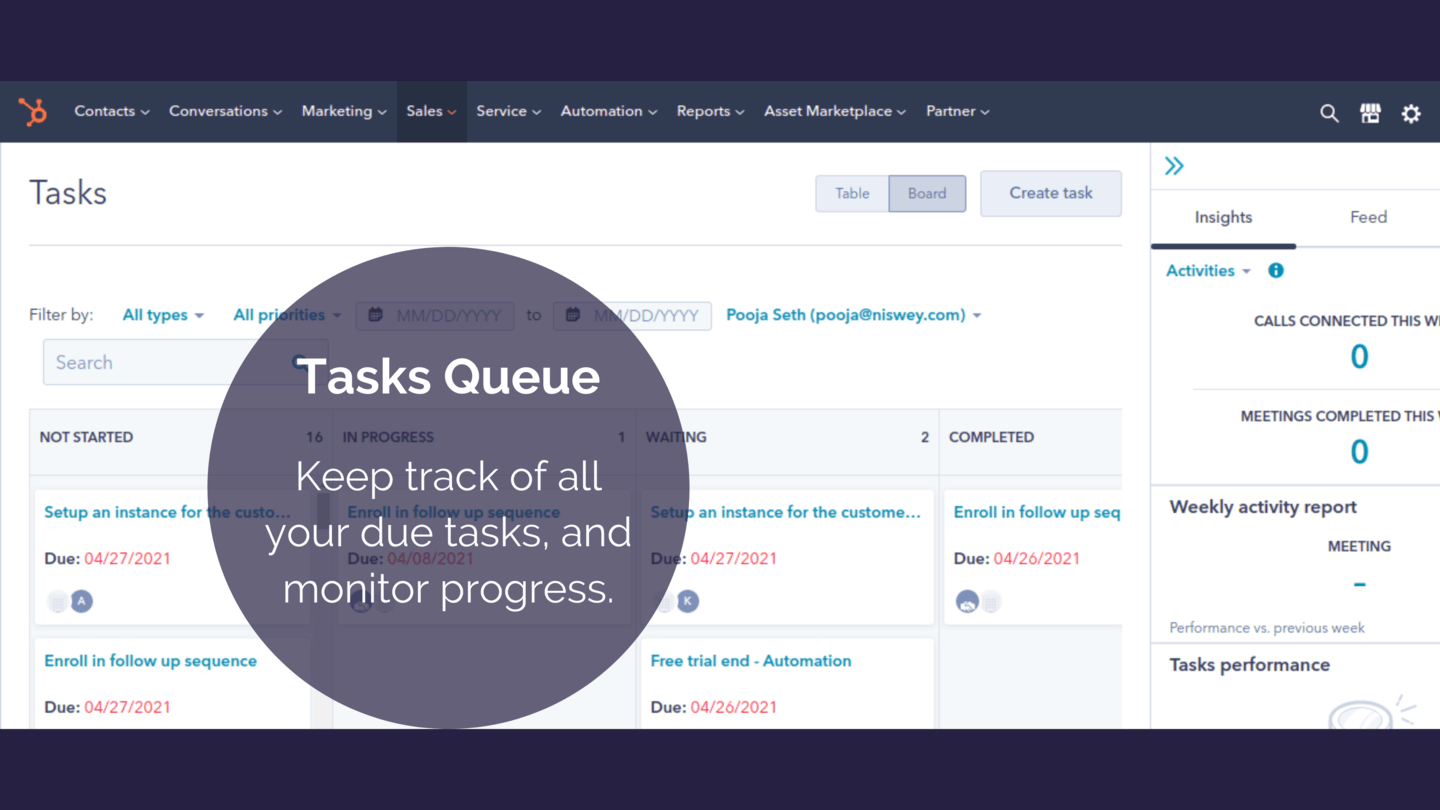
Task: Open the Pooja Seth owner dropdown
Action: coord(853,315)
